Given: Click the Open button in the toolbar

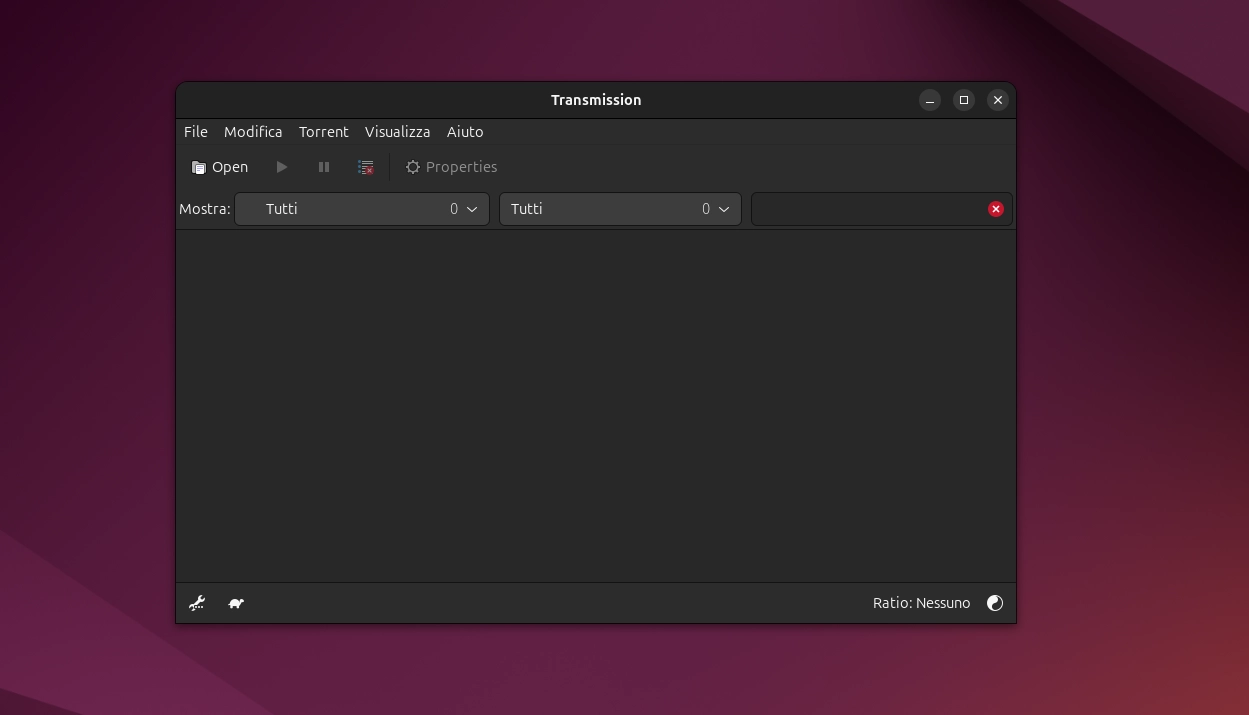Looking at the screenshot, I should pyautogui.click(x=229, y=167).
